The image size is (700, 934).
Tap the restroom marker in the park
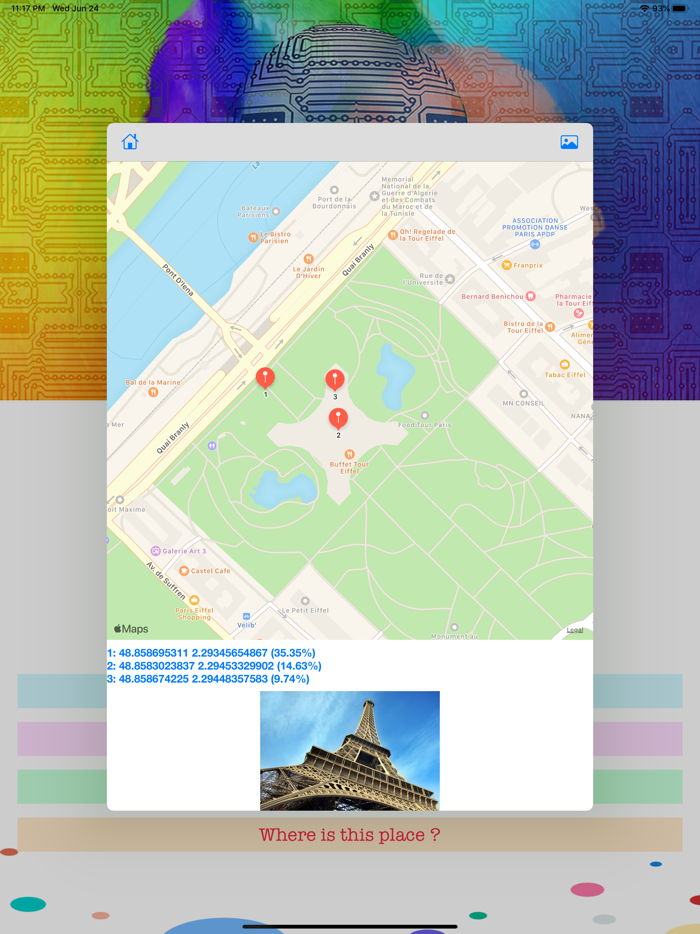pos(212,446)
